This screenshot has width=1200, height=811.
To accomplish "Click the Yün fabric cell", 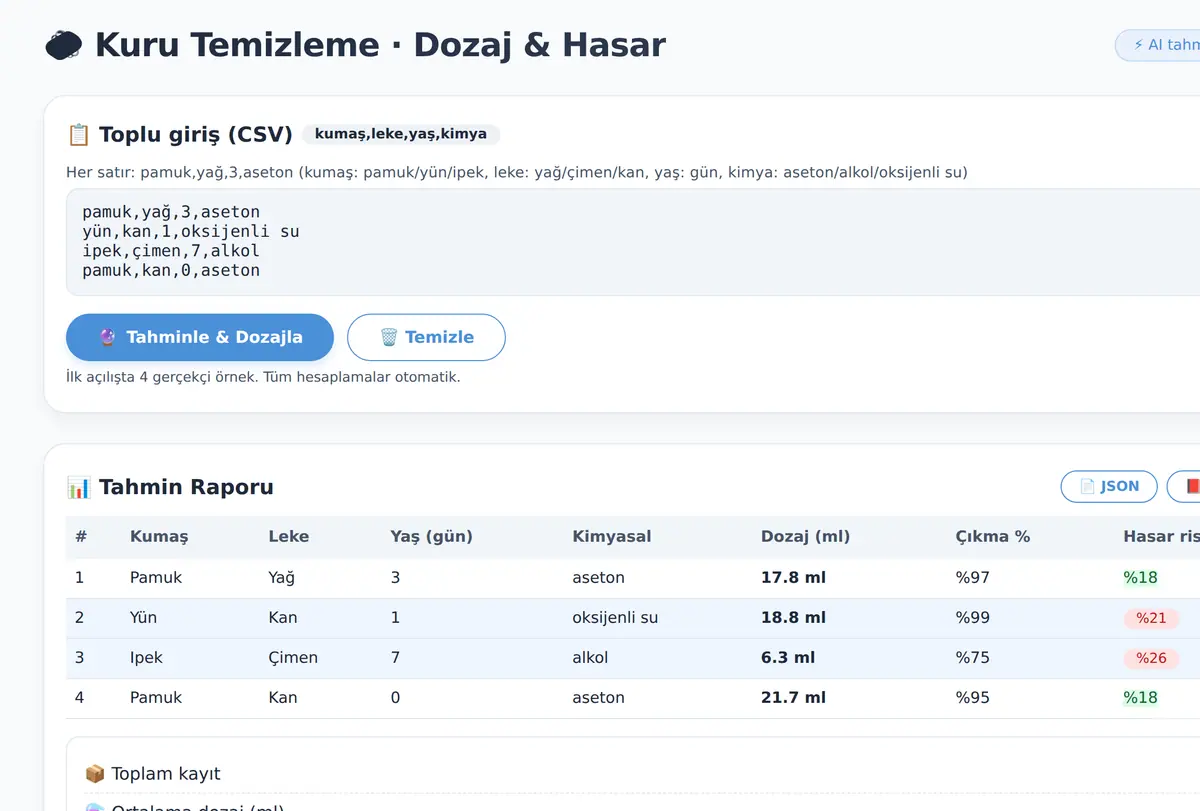I will (143, 617).
